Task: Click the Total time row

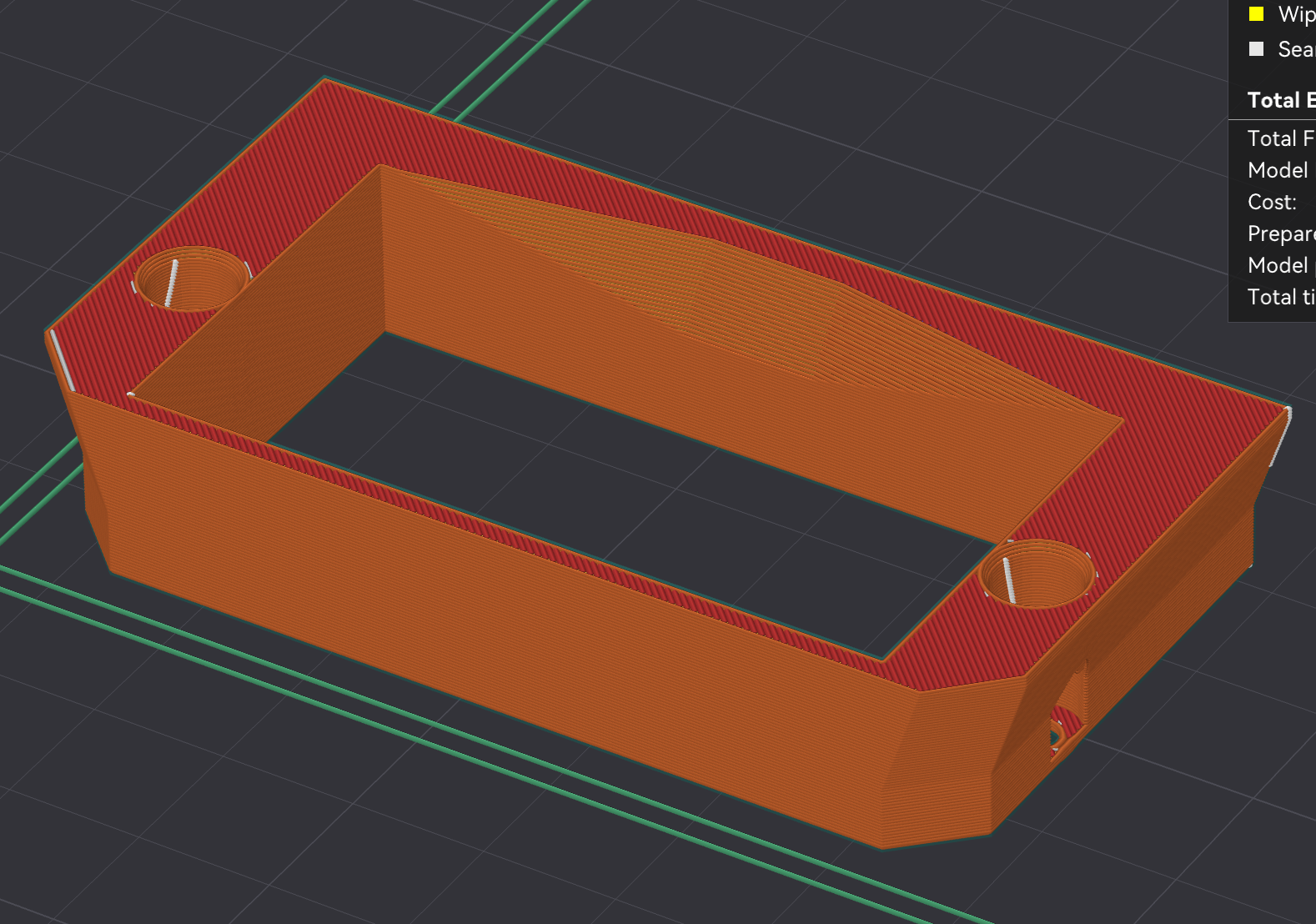Action: tap(1281, 297)
